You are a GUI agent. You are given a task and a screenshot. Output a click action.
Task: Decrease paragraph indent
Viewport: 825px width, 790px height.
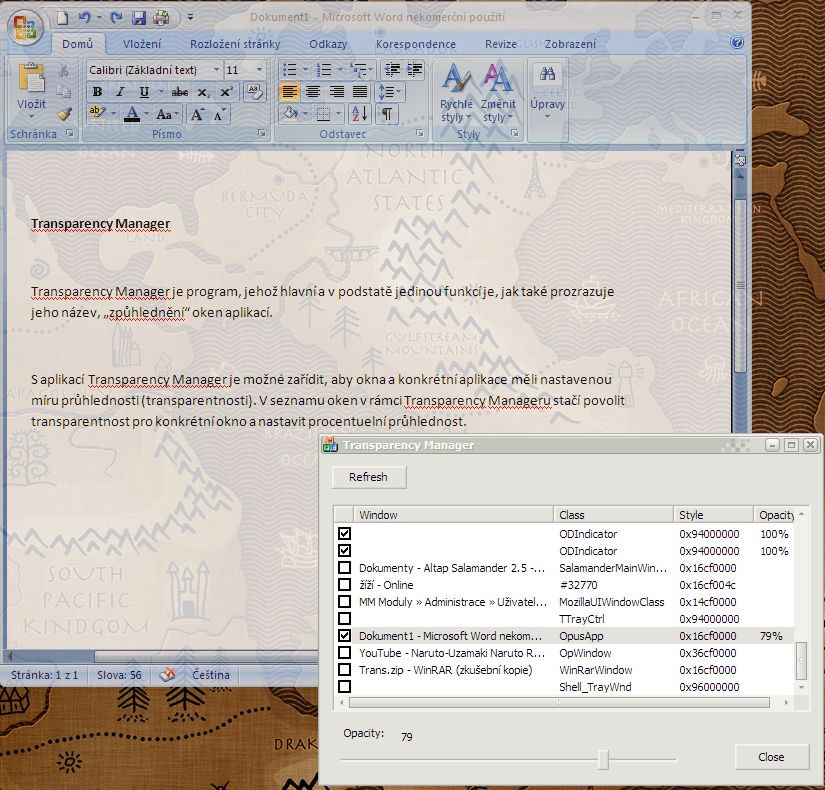coord(392,69)
